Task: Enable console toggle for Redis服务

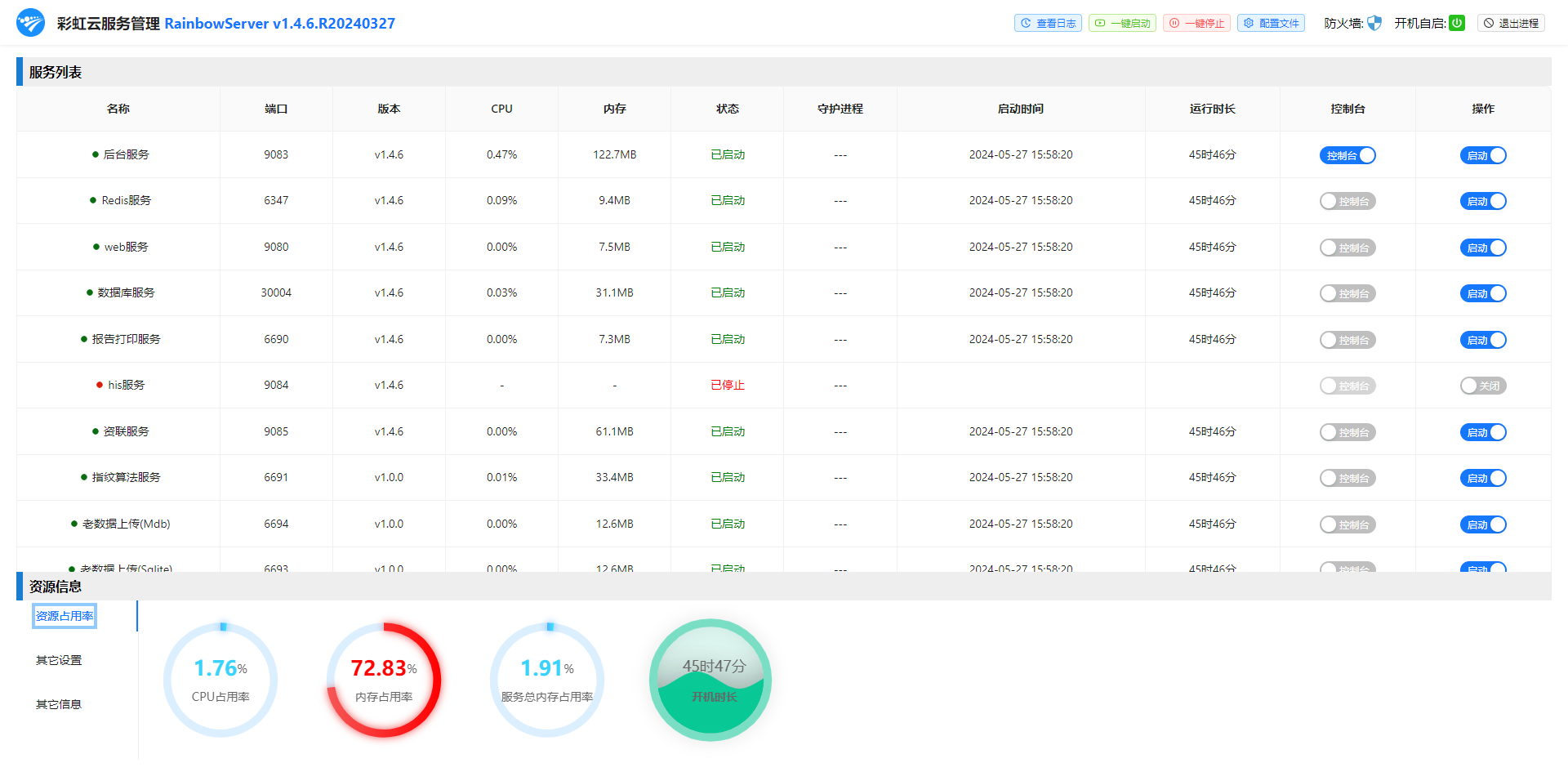Action: (1347, 201)
